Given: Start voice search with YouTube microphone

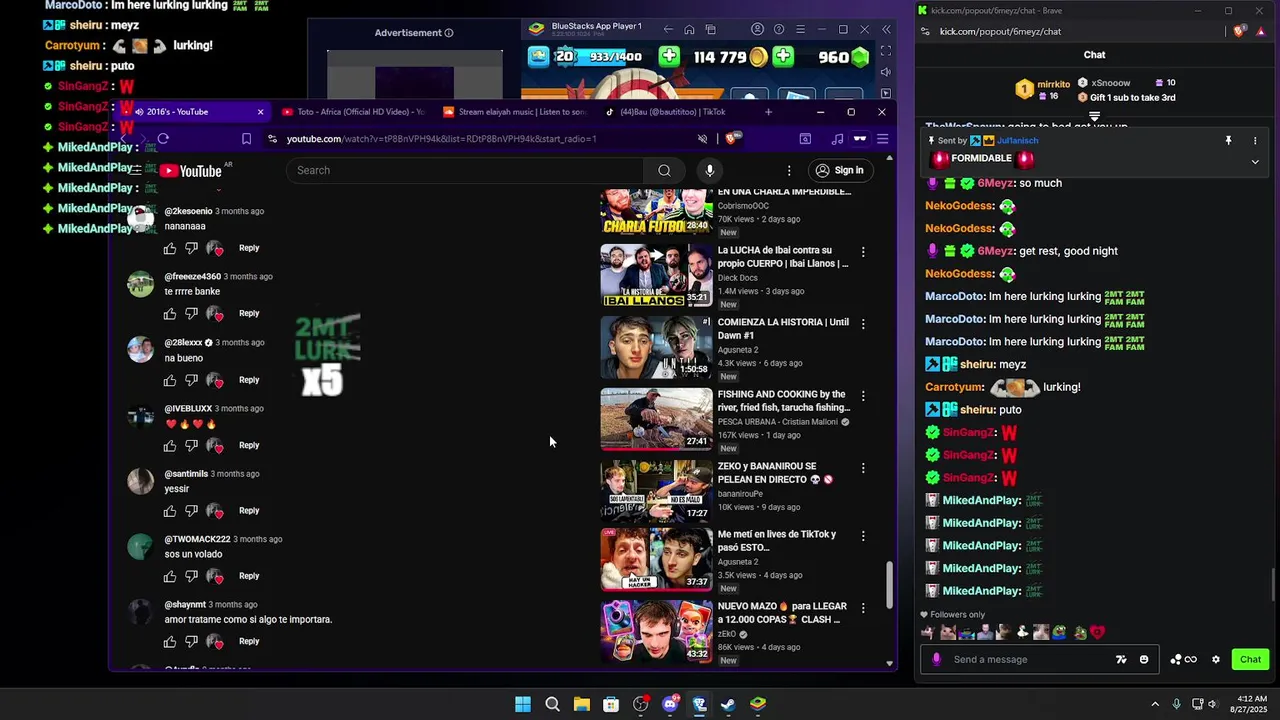Looking at the screenshot, I should [710, 171].
